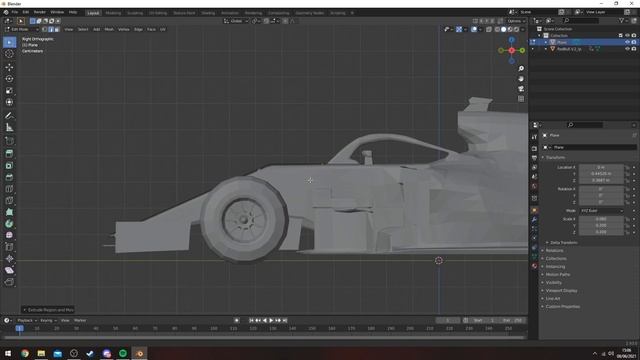Select the Bevel tool

tap(9, 177)
